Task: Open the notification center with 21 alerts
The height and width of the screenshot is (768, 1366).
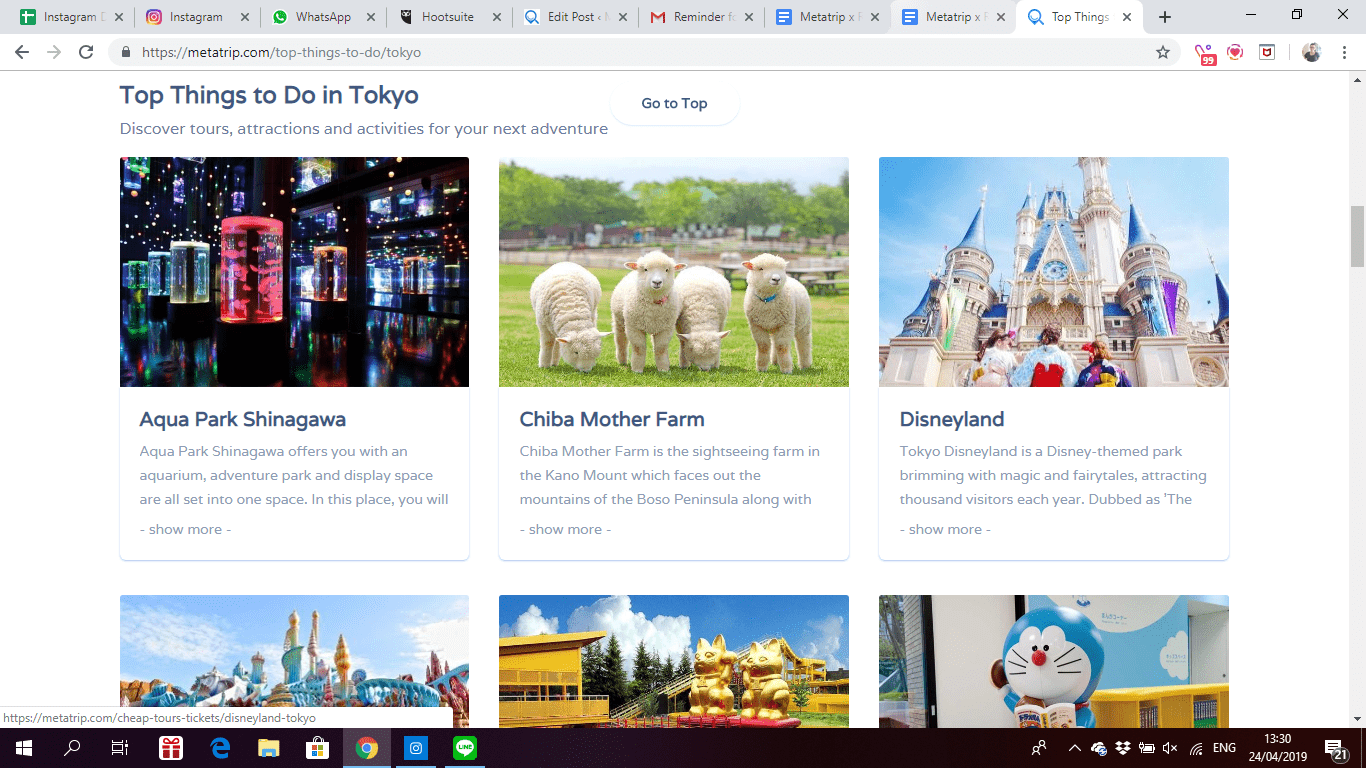Action: point(1336,749)
